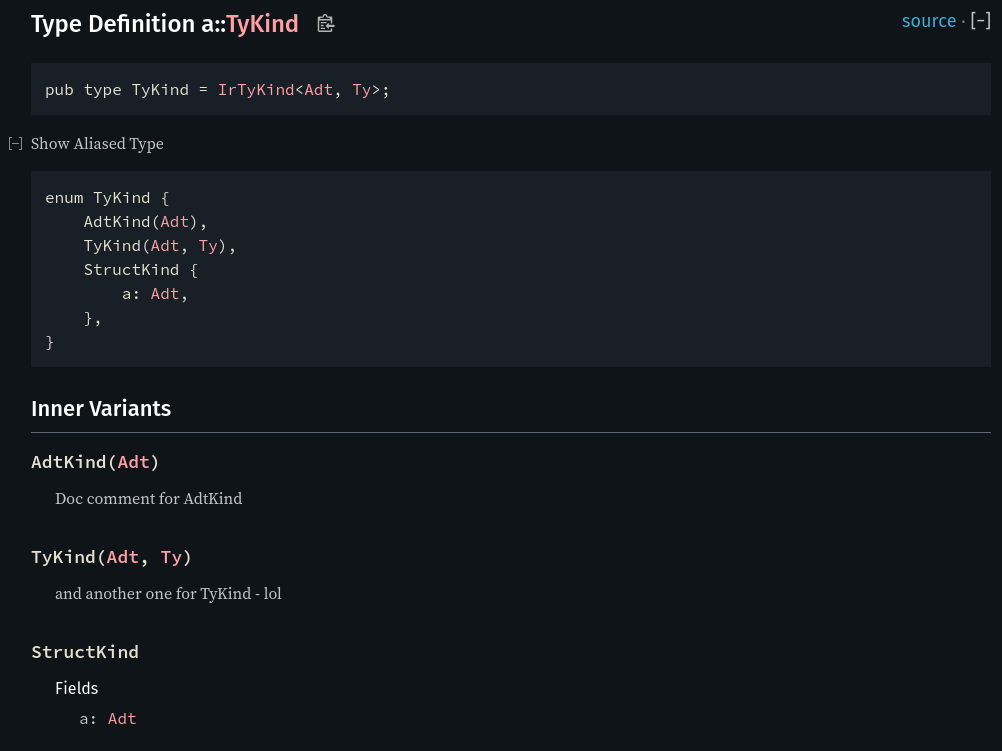This screenshot has width=1002, height=751.
Task: Collapse all sections with the [−] control
Action: coord(980,20)
